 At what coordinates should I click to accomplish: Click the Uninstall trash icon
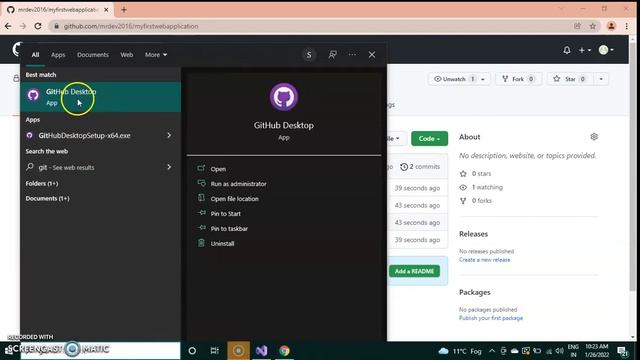[201, 243]
